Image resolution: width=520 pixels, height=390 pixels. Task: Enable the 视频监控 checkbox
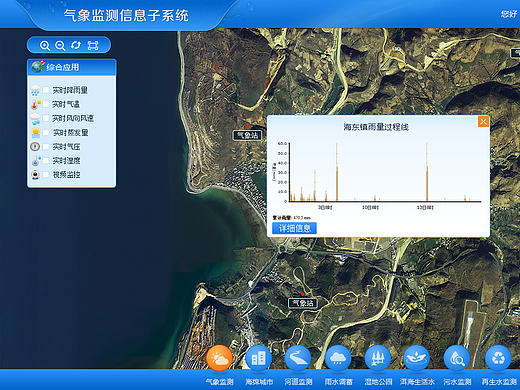[x=46, y=175]
